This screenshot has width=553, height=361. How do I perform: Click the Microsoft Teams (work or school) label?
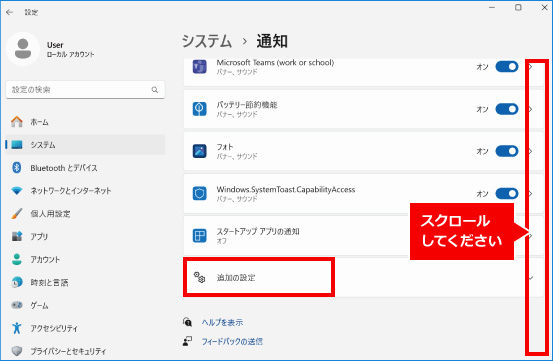(275, 62)
